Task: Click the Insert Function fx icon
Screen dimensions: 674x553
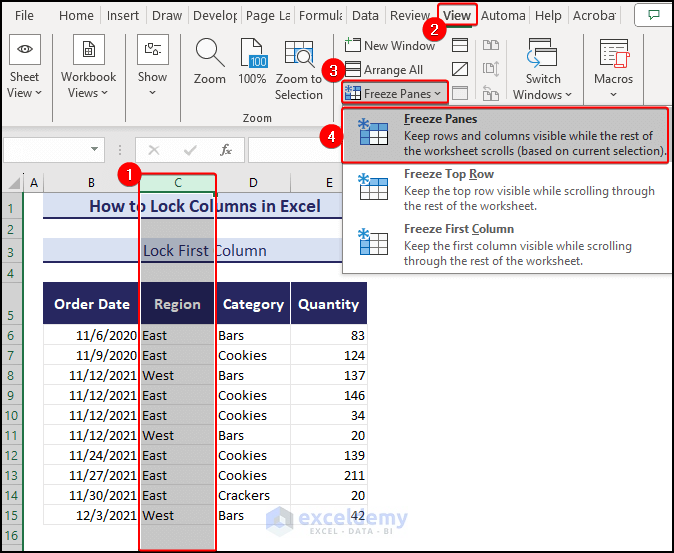Action: pyautogui.click(x=226, y=150)
